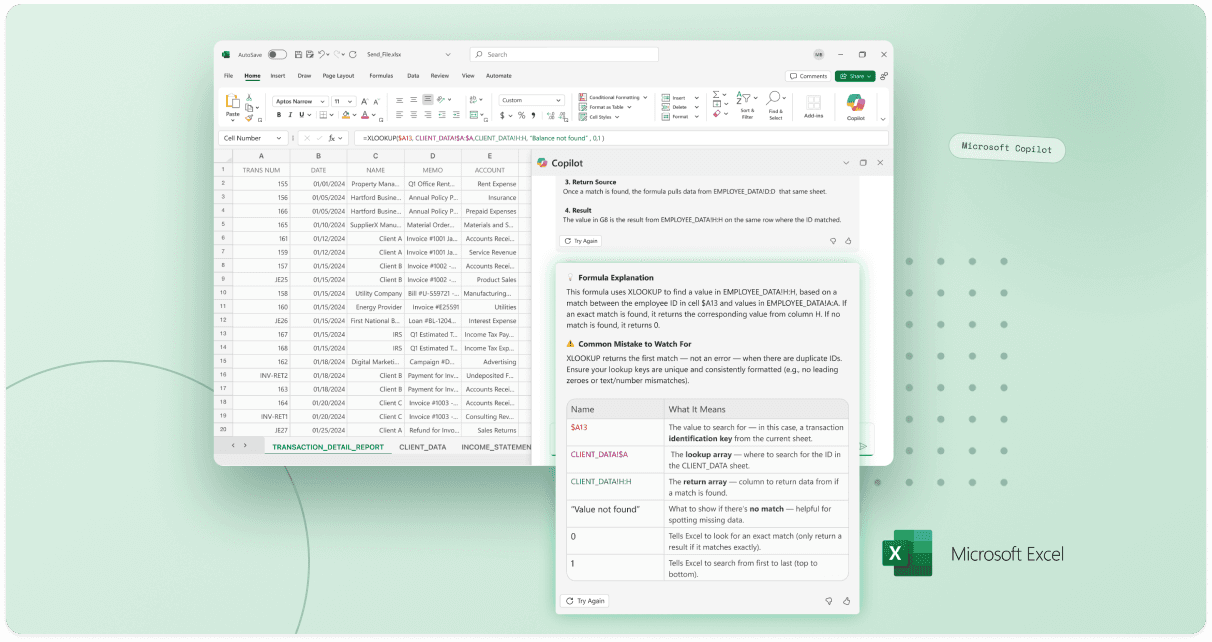1212x642 pixels.
Task: Click the Insert Function fx icon
Action: [332, 138]
